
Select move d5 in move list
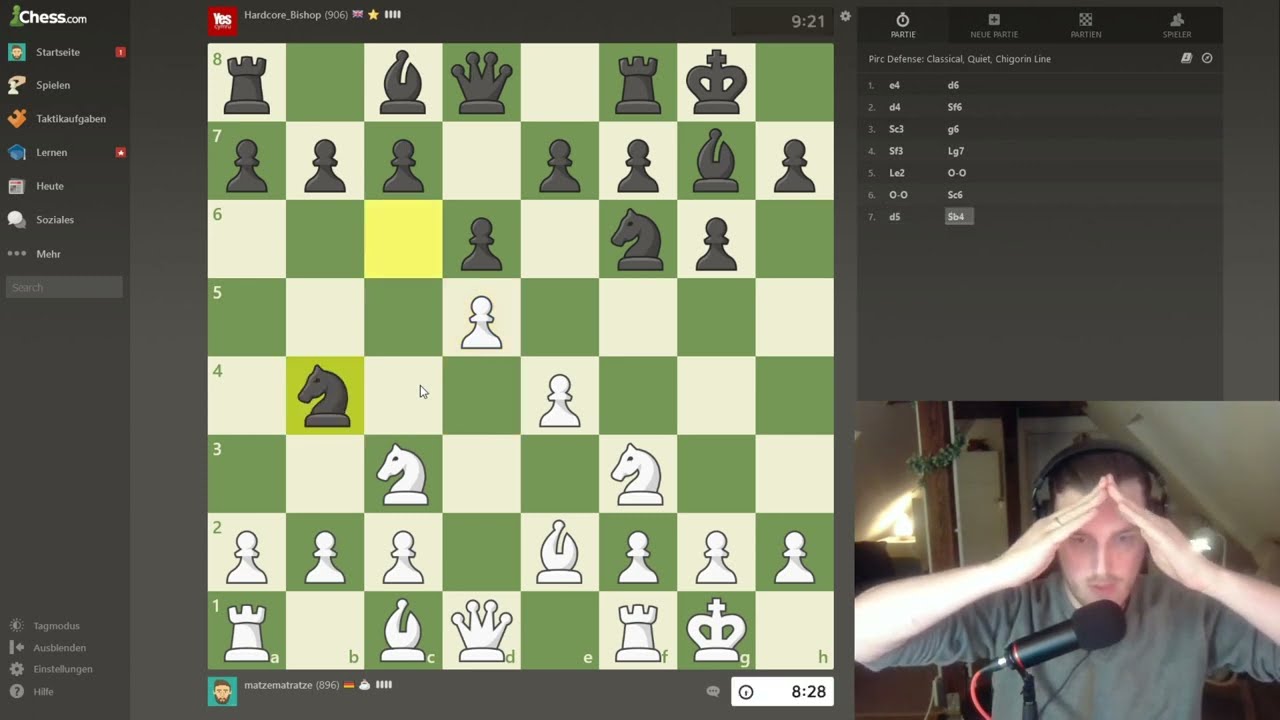coord(894,217)
